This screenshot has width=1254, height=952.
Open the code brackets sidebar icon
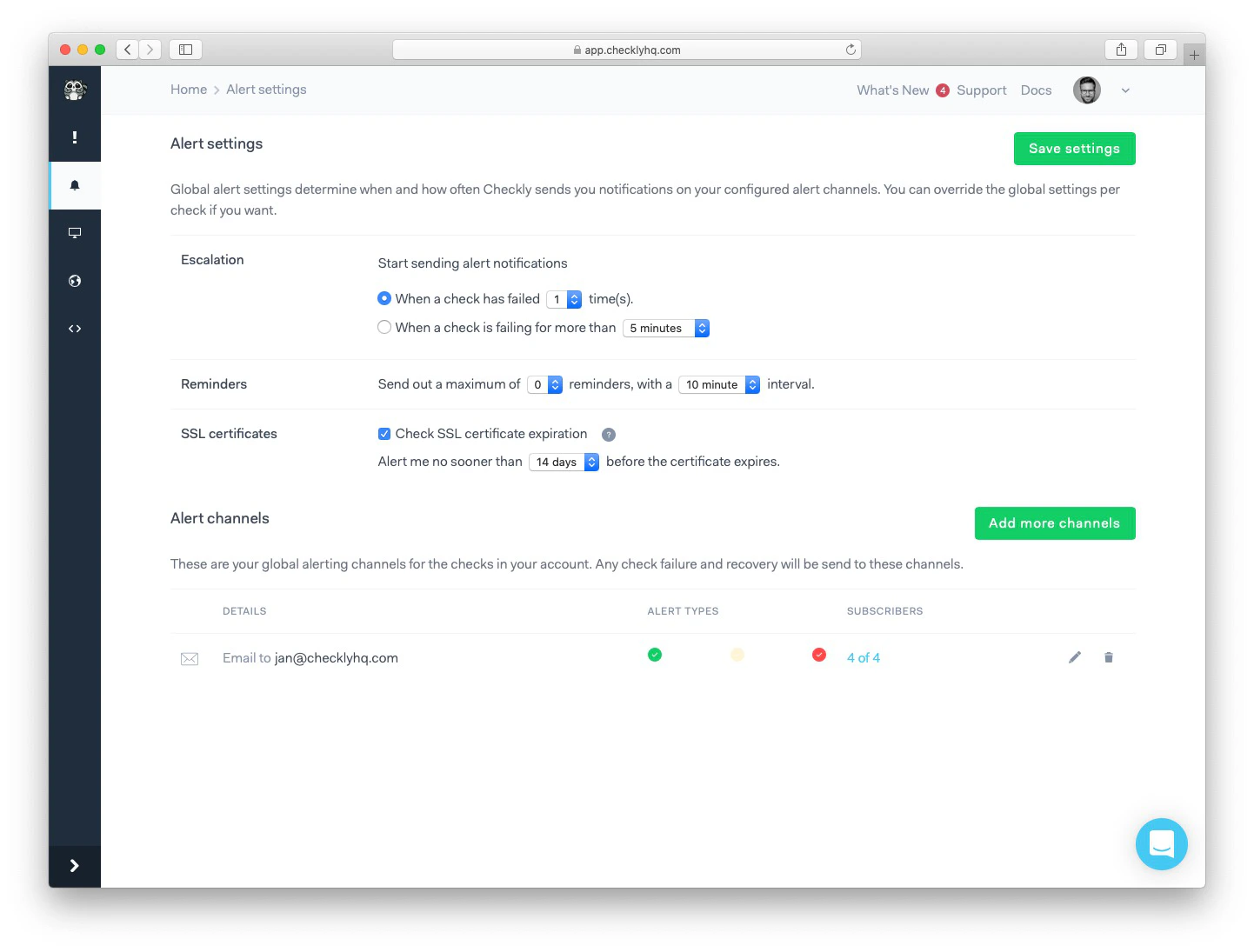pyautogui.click(x=75, y=328)
